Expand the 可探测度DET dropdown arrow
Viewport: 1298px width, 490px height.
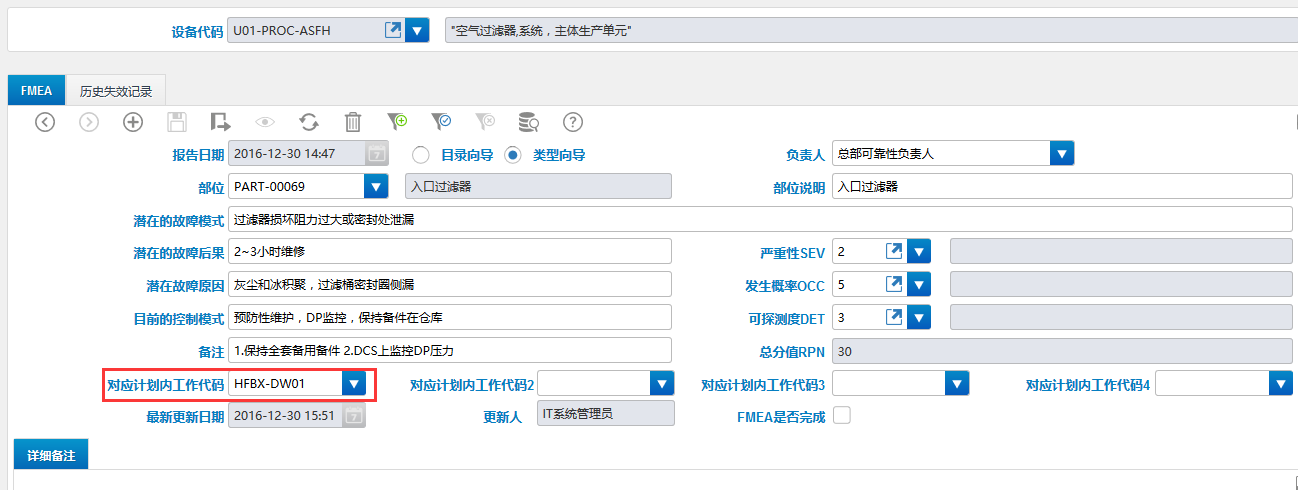click(x=920, y=317)
